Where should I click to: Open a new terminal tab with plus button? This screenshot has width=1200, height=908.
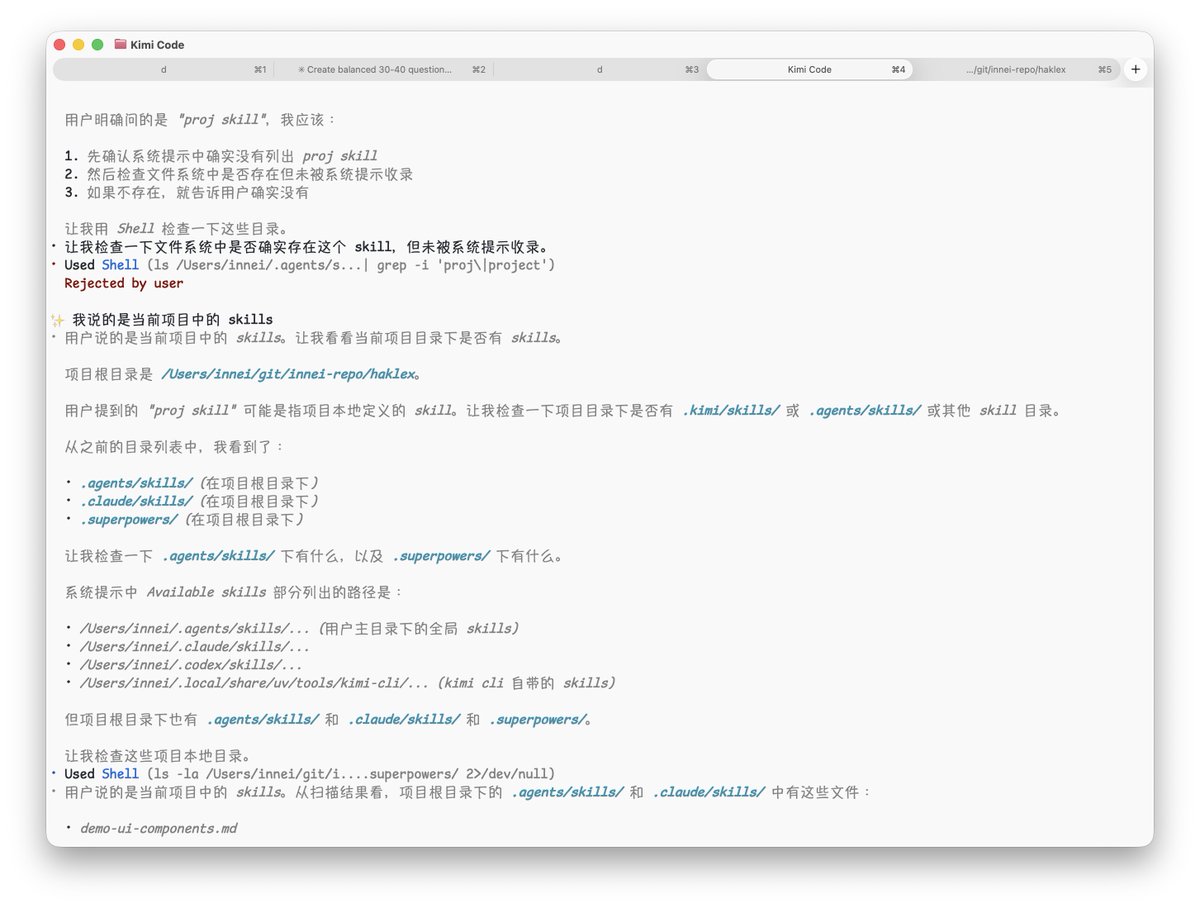[1135, 69]
